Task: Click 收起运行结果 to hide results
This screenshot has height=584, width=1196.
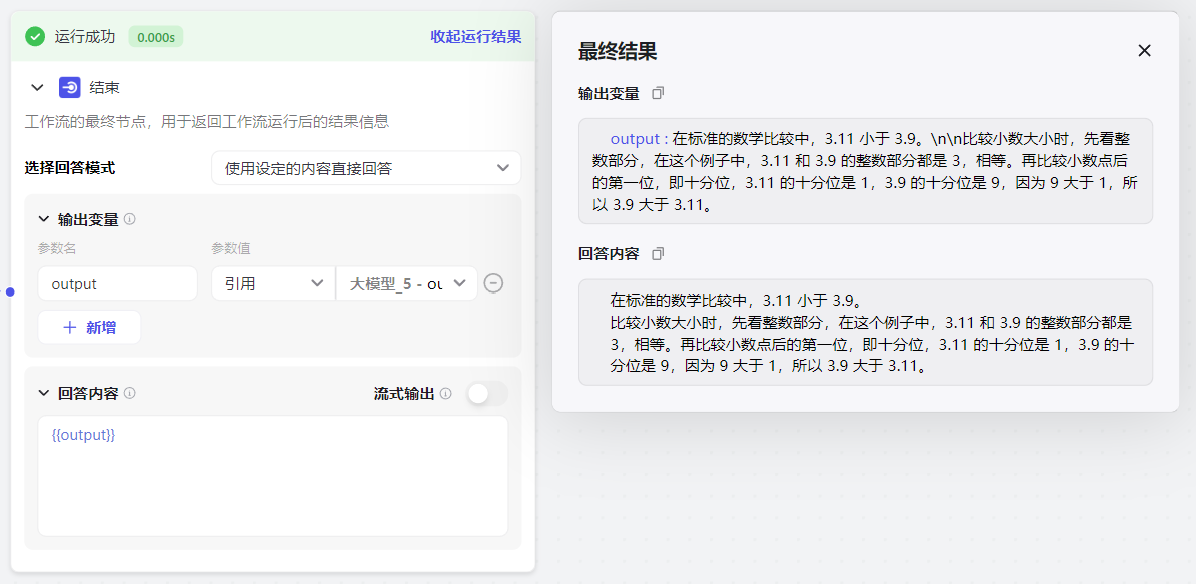Action: pyautogui.click(x=475, y=37)
